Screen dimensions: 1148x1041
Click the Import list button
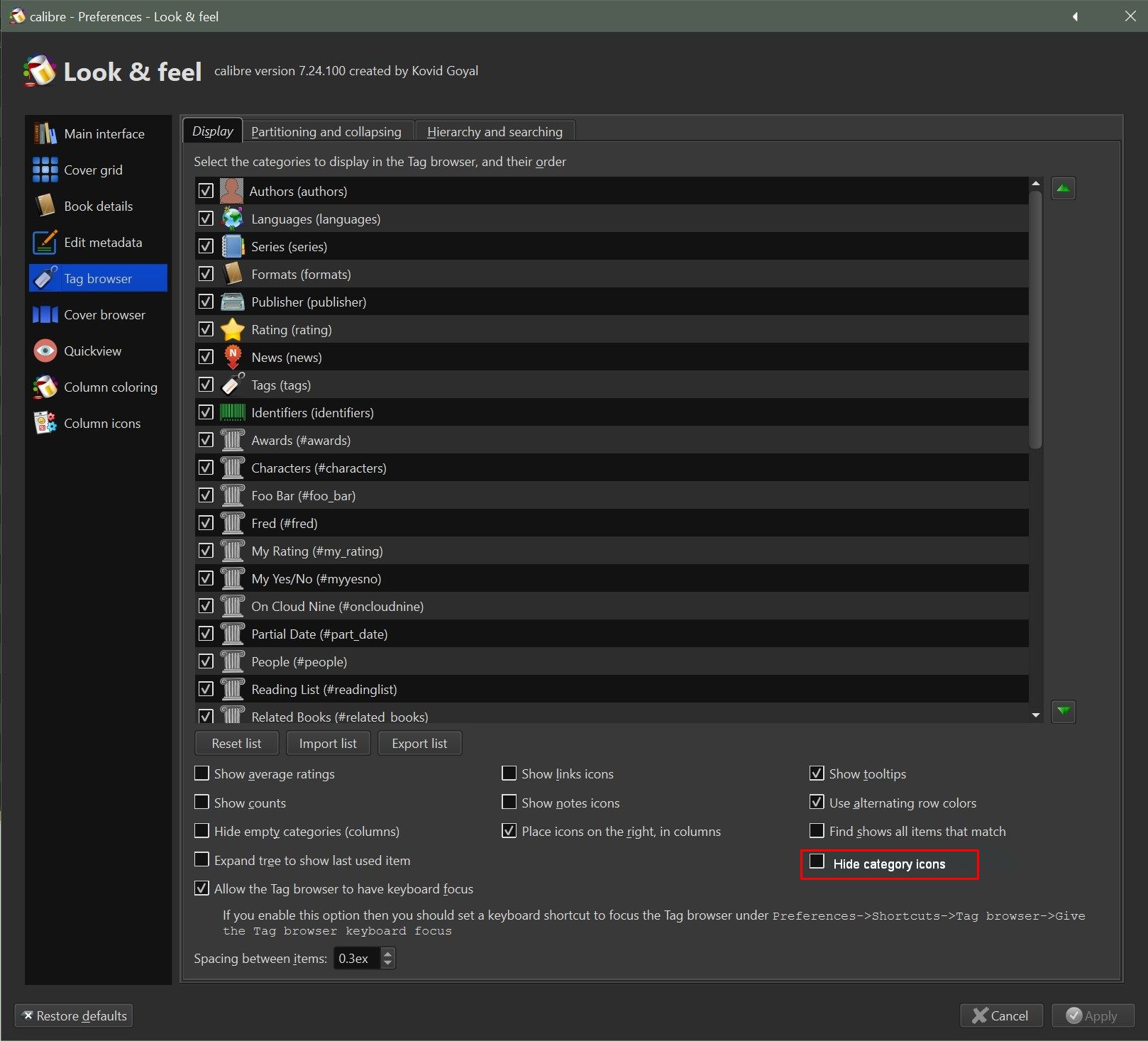point(328,744)
